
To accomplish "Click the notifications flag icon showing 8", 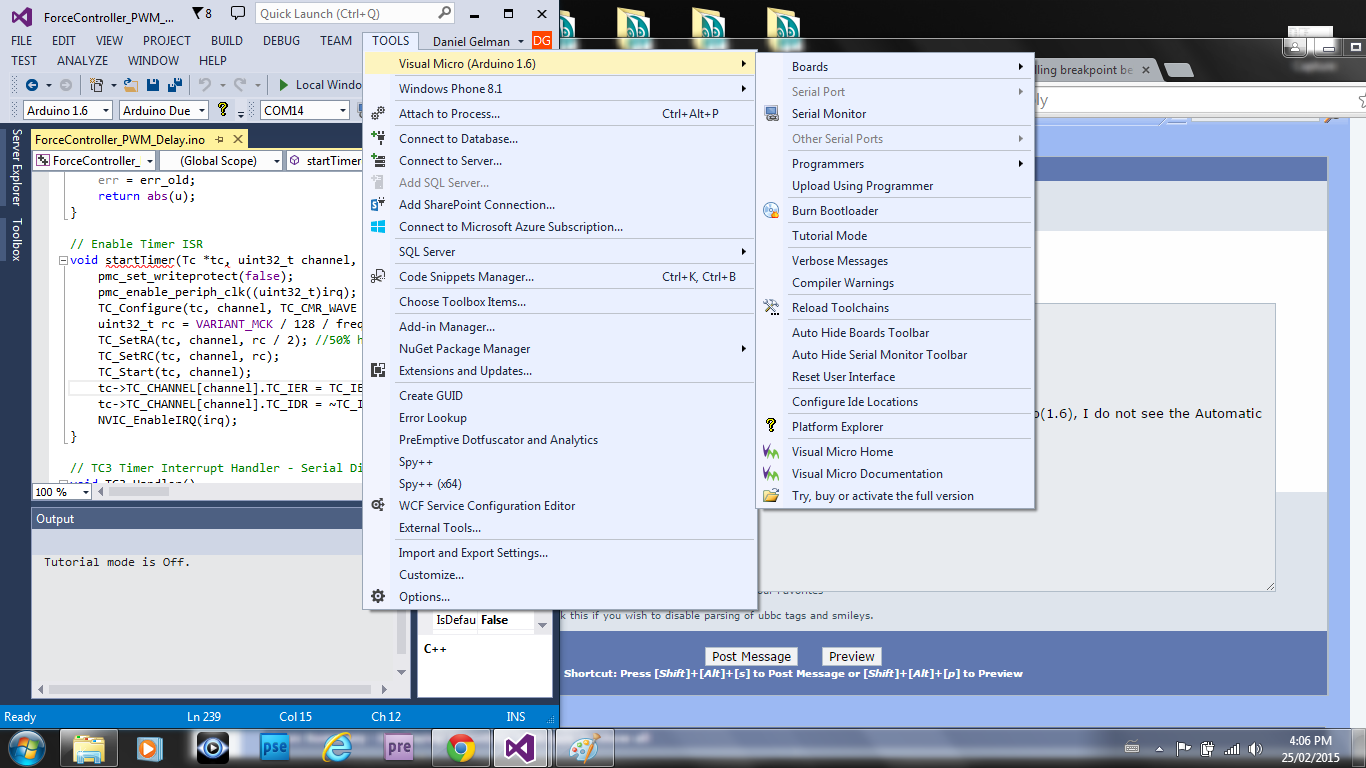I will click(x=201, y=14).
